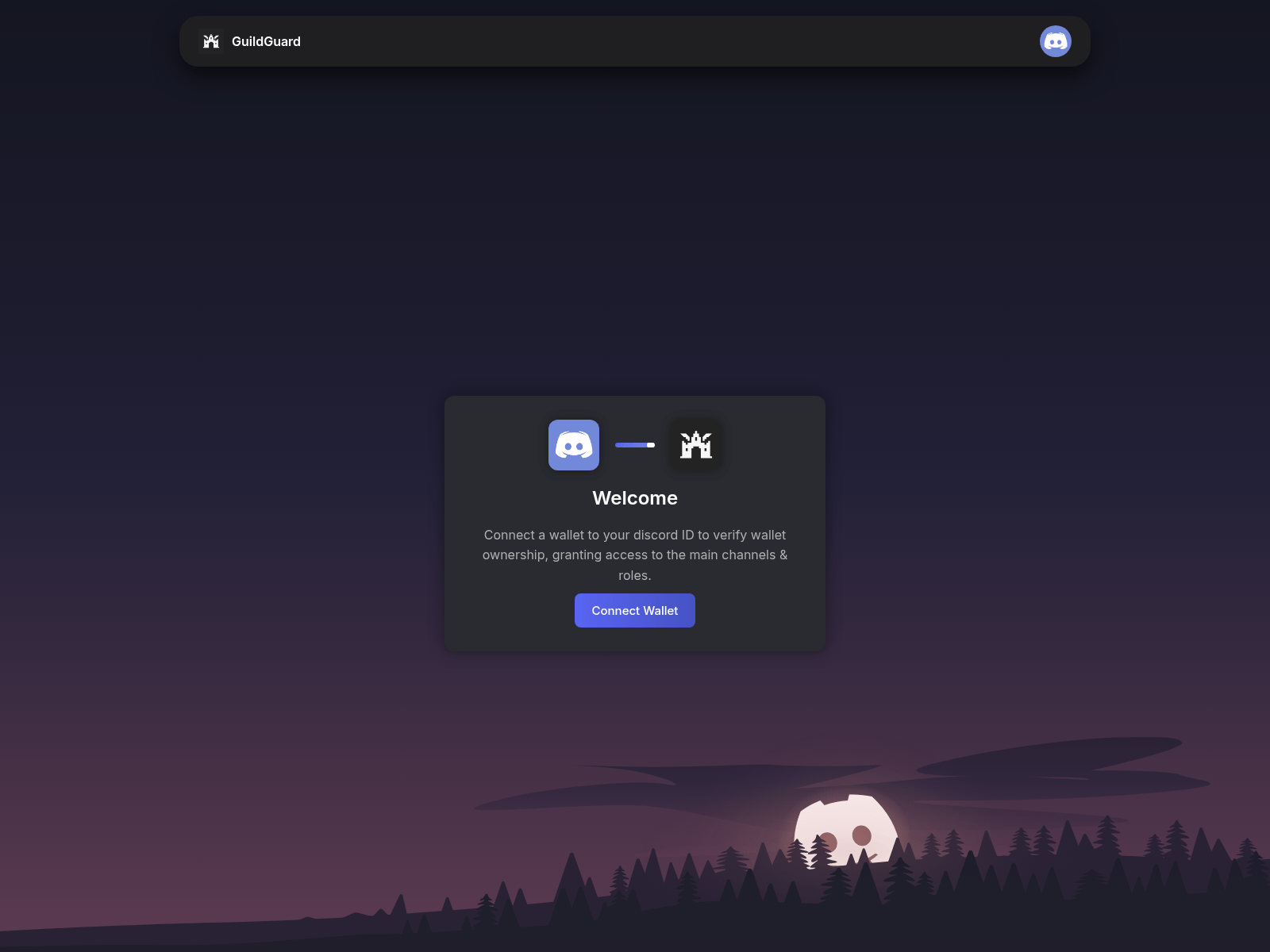Screen dimensions: 1270x952
Task: Select the Welcome heading text
Action: [x=634, y=498]
